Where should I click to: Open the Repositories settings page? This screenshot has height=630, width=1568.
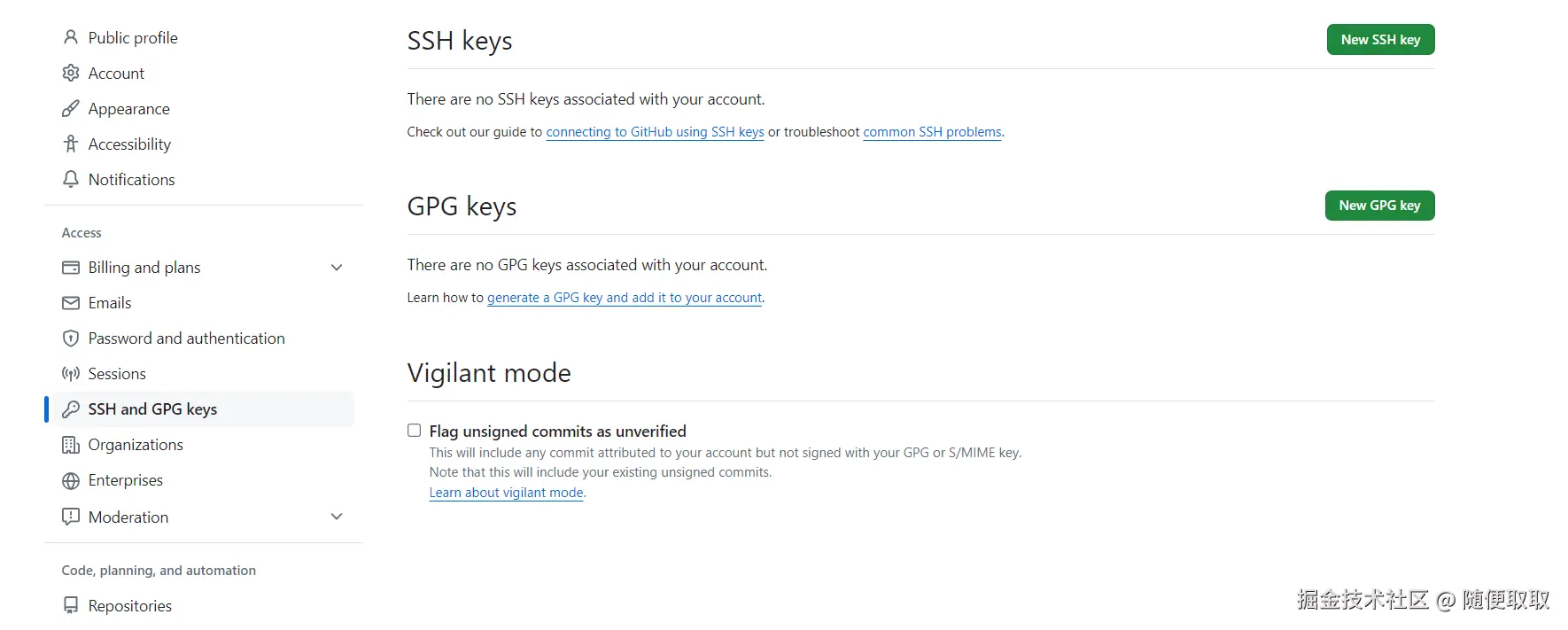point(129,606)
